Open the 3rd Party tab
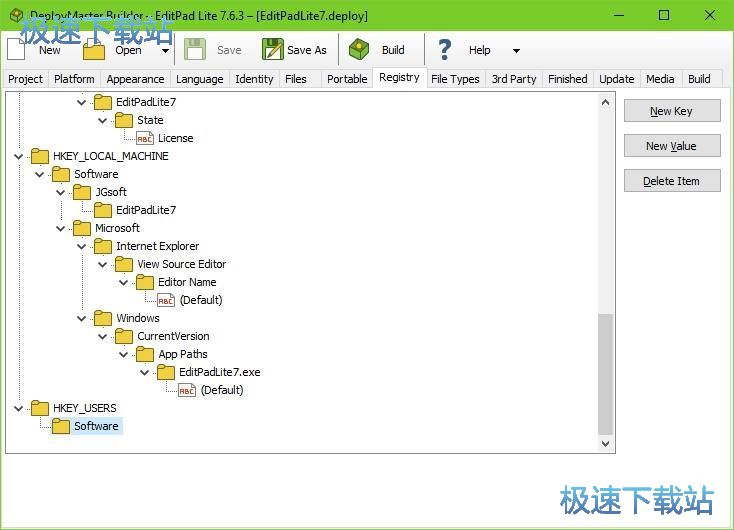 pyautogui.click(x=514, y=79)
